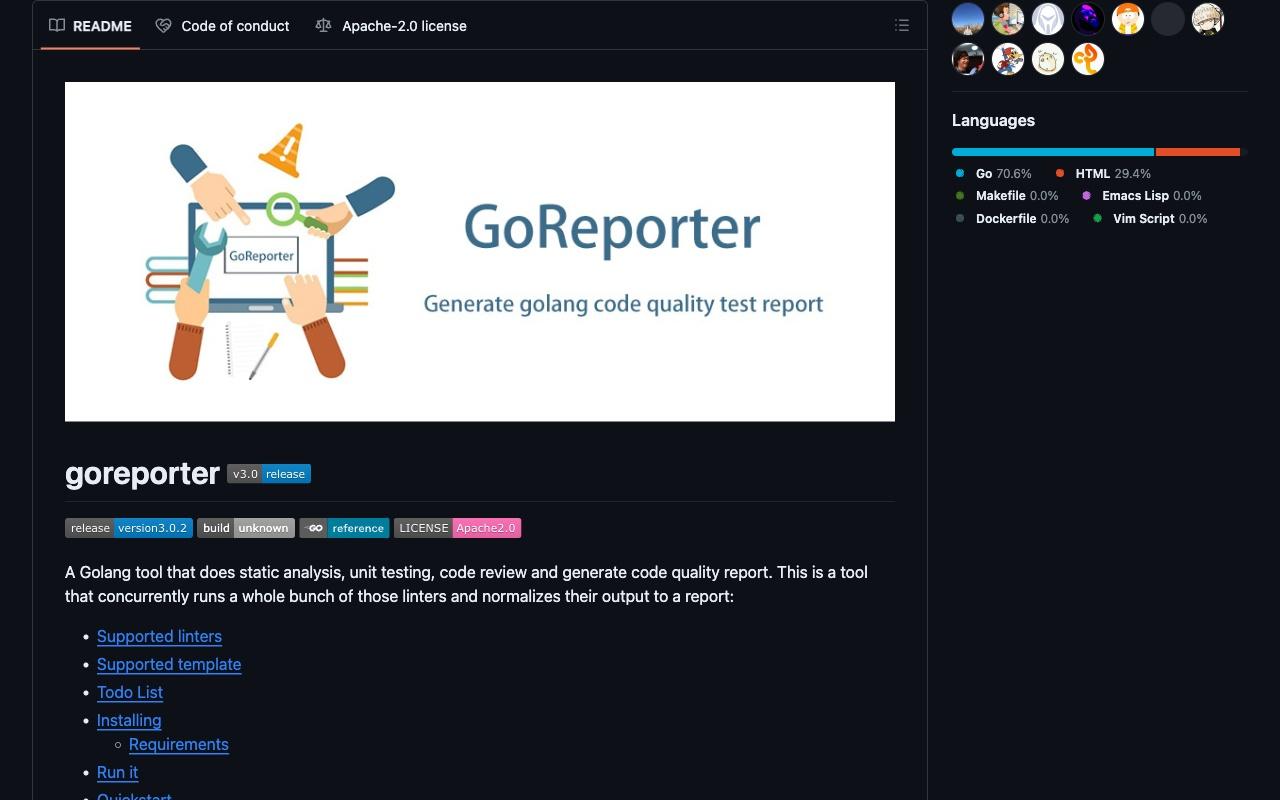The image size is (1280, 800).
Task: Click the cream cat-face contributor avatar
Action: point(1048,59)
